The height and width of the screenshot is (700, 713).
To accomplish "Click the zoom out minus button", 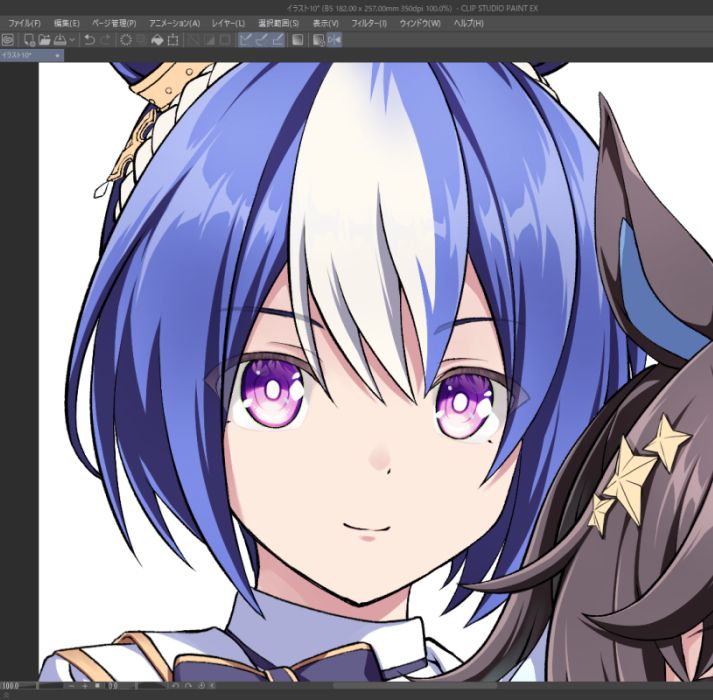I will tap(71, 686).
